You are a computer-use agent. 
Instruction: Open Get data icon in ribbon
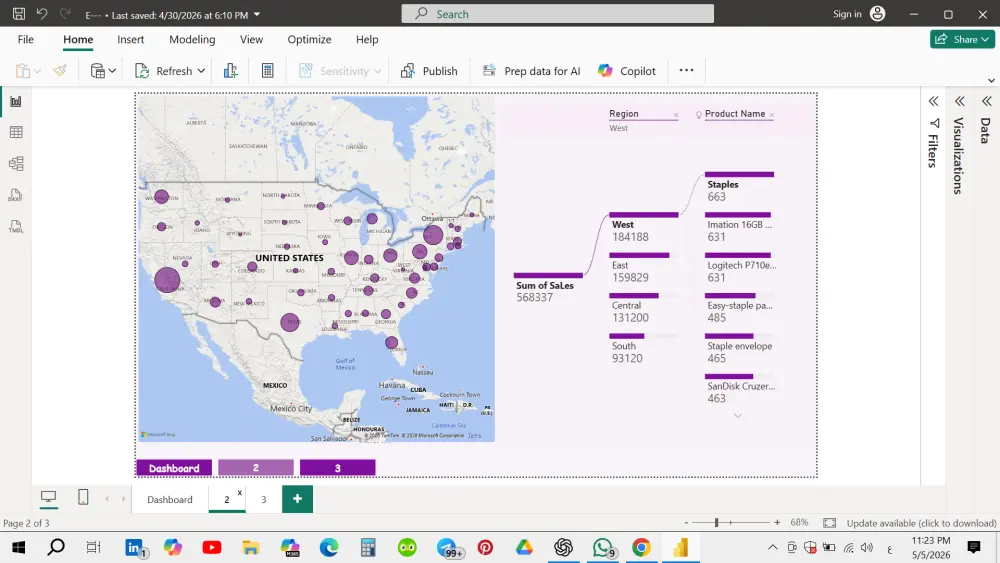(98, 71)
